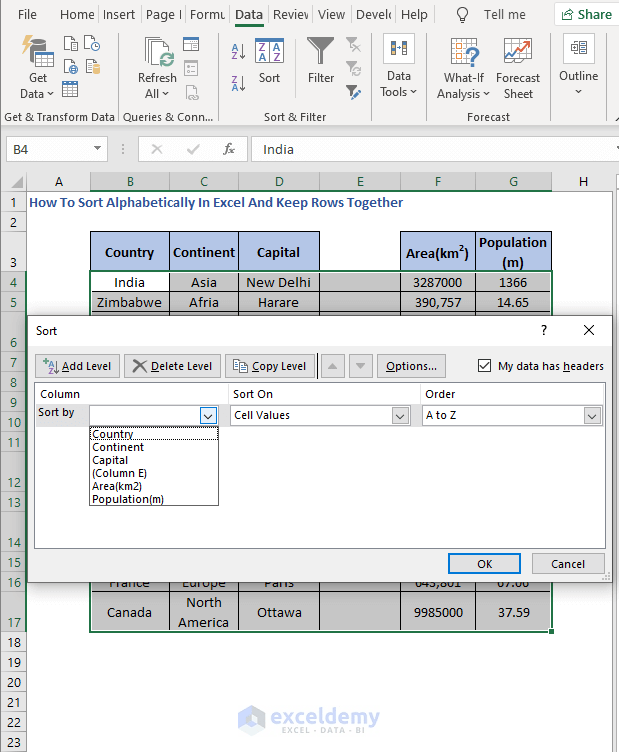
Task: Click the Canada cell
Action: pyautogui.click(x=129, y=612)
